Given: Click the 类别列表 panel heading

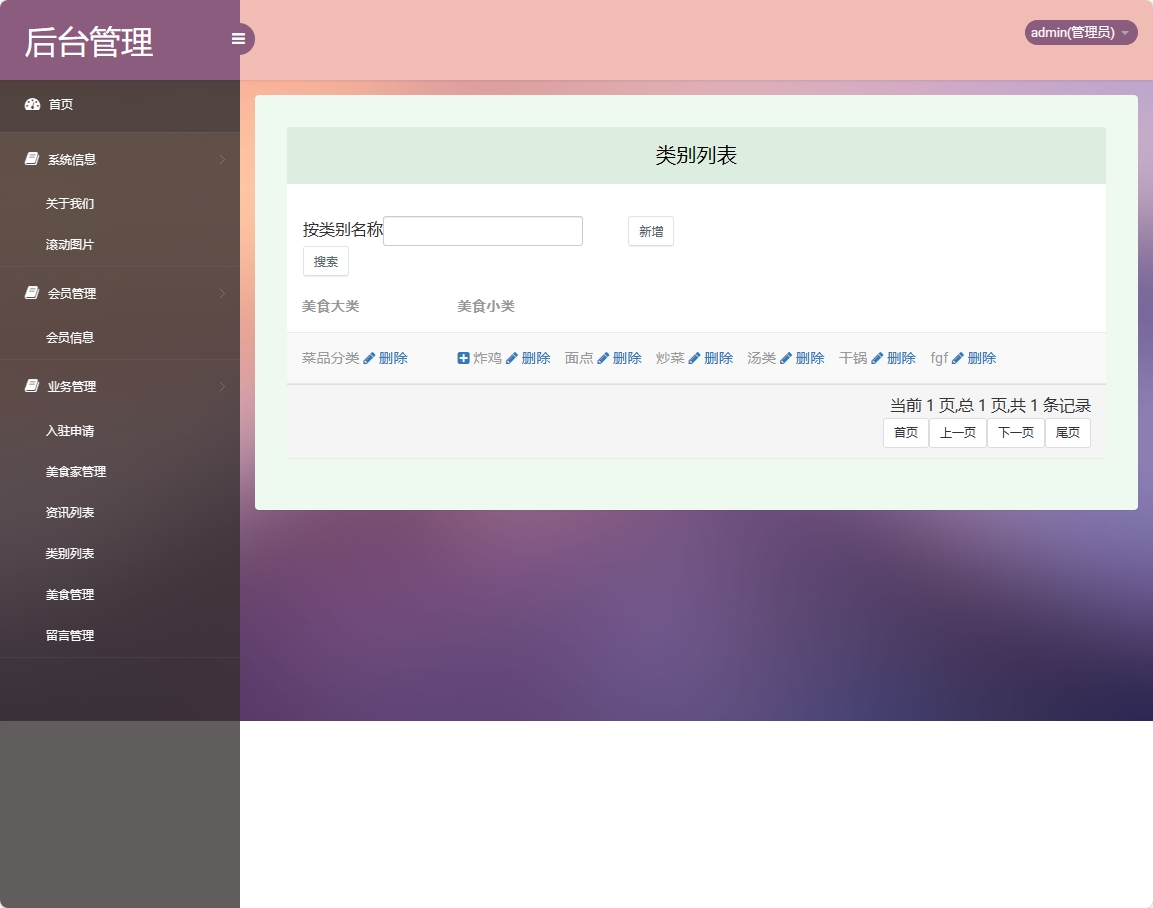Looking at the screenshot, I should tap(696, 155).
